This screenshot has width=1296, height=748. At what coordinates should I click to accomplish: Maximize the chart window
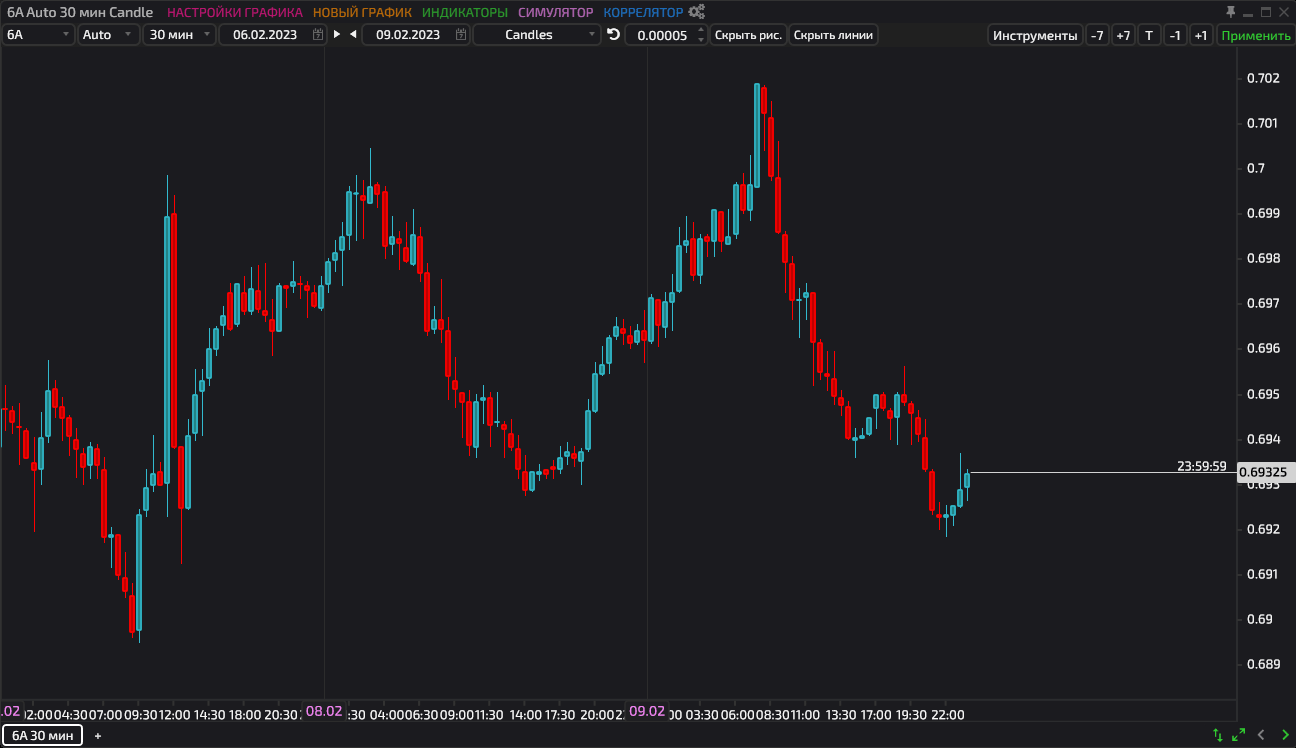click(1266, 12)
